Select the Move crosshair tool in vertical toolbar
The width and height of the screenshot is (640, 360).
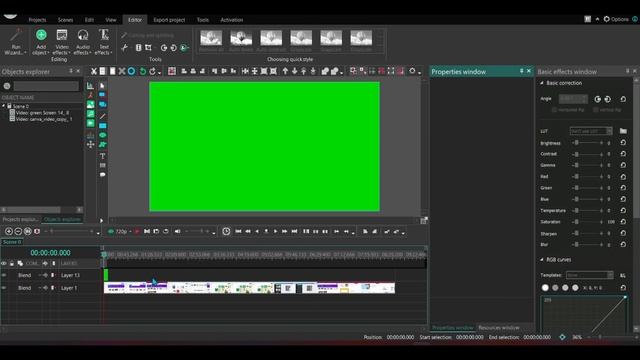point(90,144)
